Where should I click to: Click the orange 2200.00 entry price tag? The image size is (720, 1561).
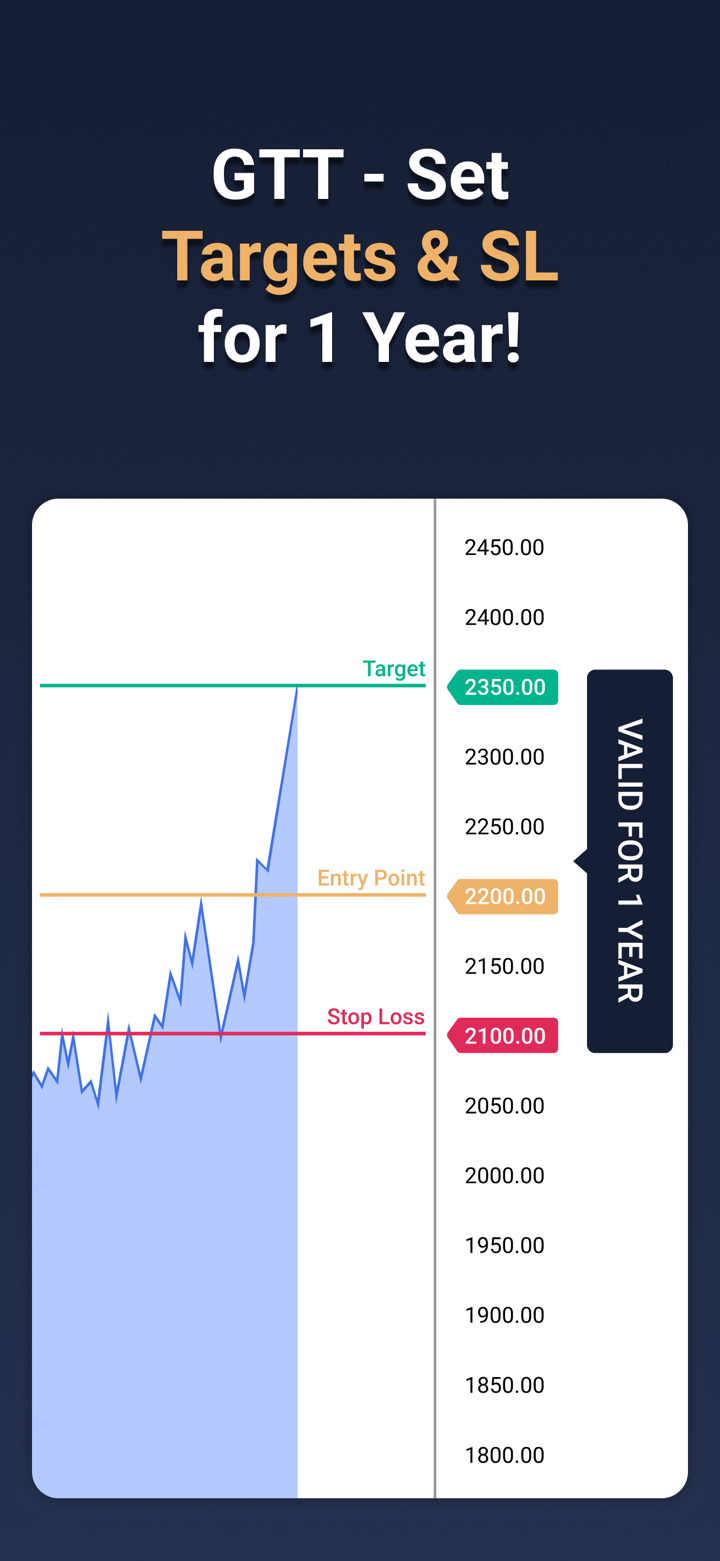click(503, 896)
